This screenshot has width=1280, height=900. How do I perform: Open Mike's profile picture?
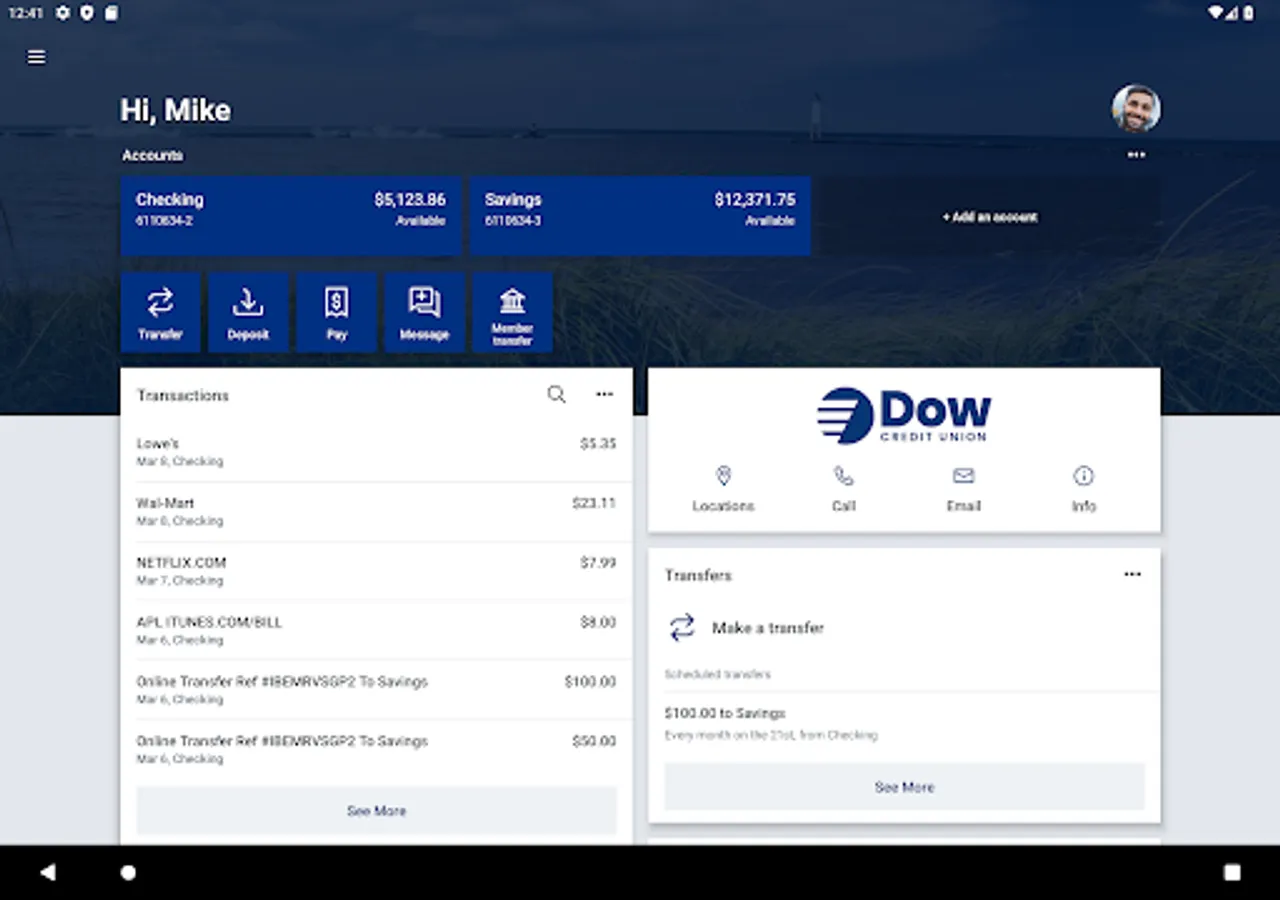point(1136,108)
